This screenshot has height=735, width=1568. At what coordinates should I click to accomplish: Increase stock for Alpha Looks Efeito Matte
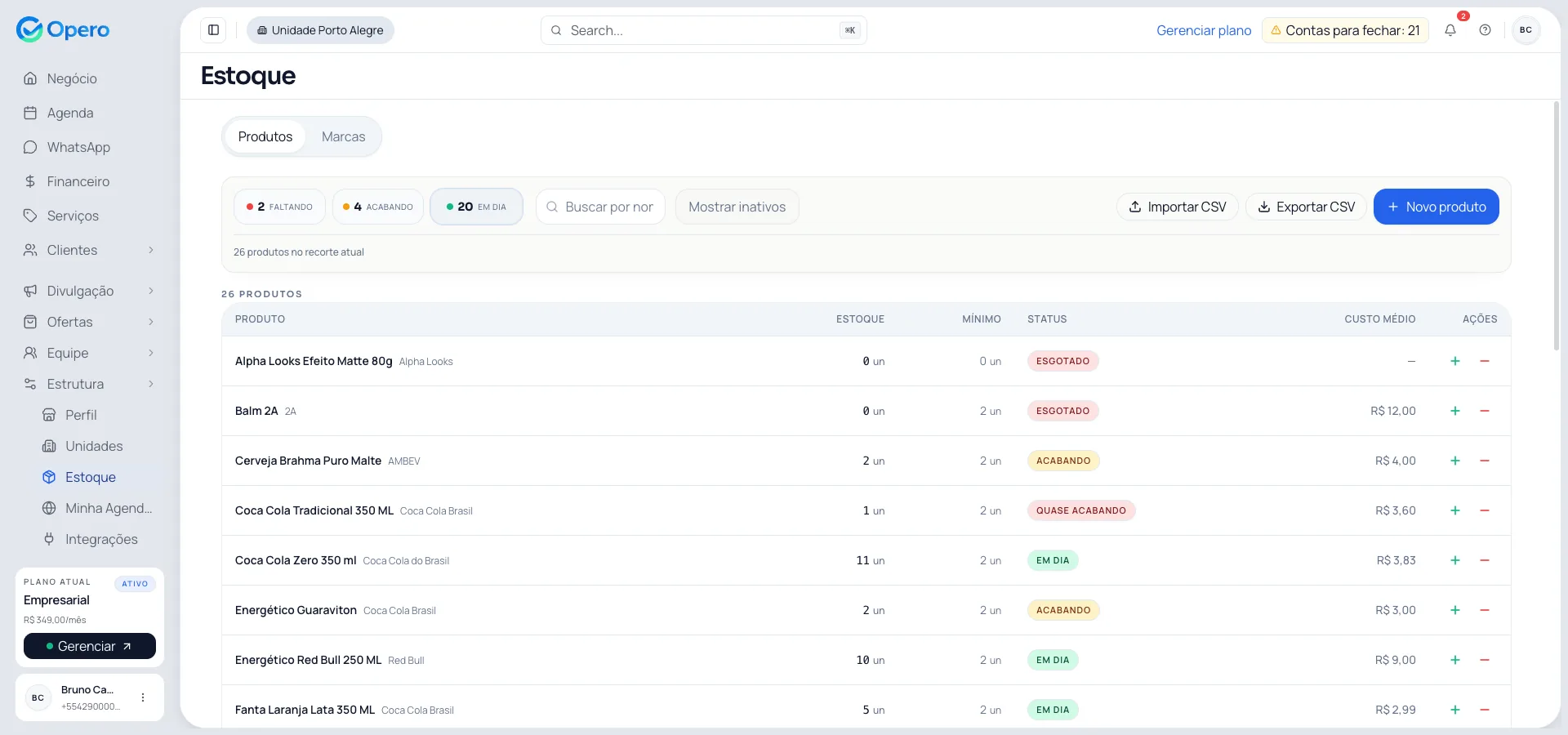point(1455,361)
